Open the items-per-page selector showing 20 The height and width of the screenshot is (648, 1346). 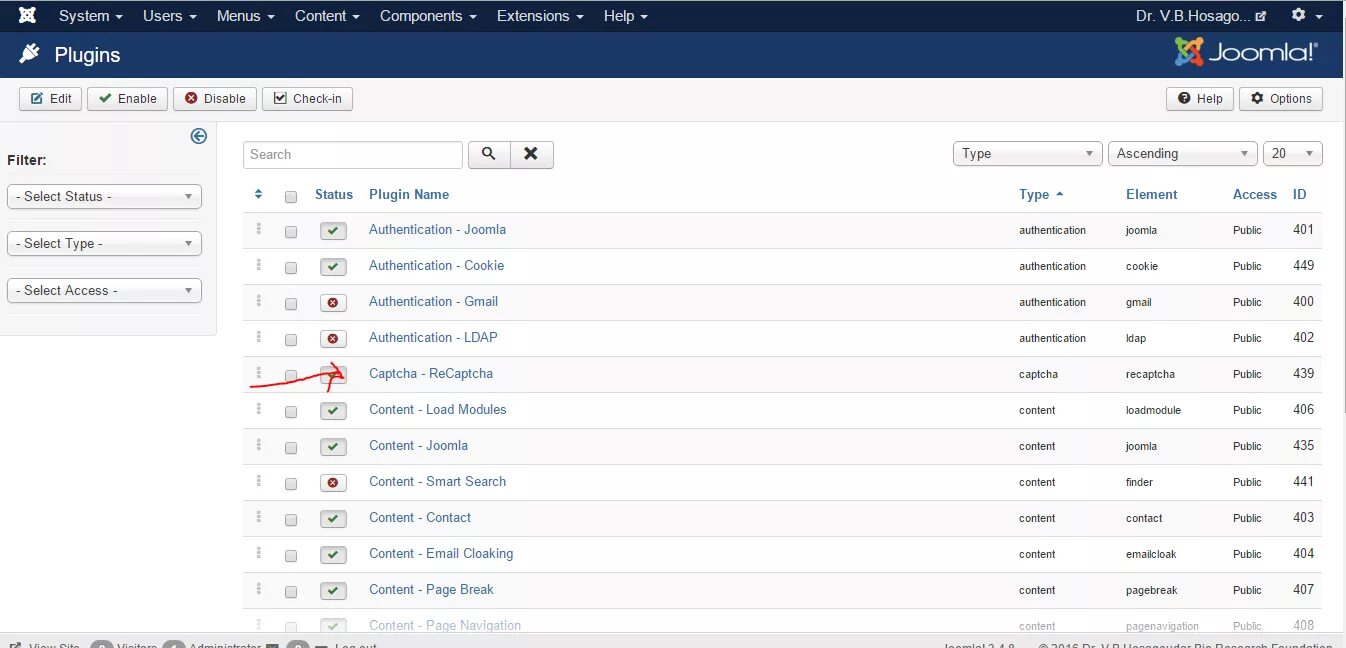pyautogui.click(x=1292, y=153)
